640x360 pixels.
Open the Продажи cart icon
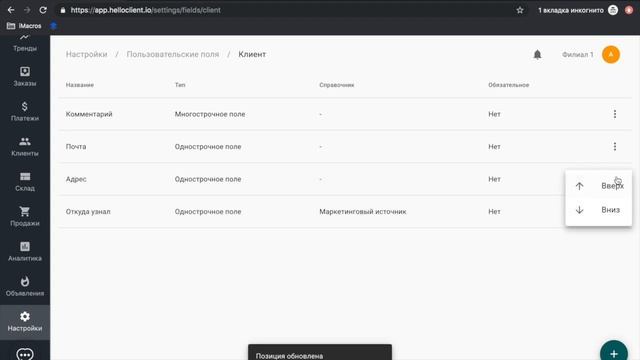25,211
